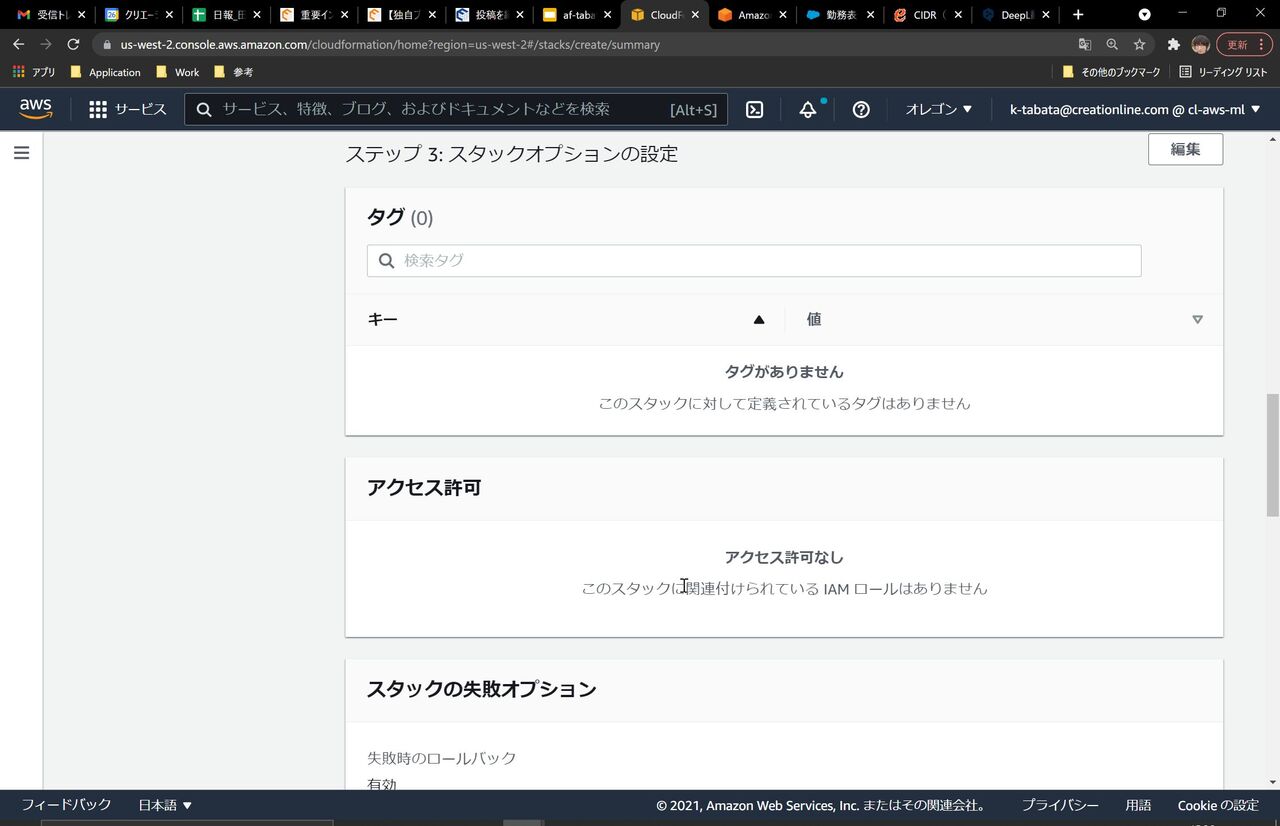Click the AWS logo home icon
This screenshot has height=826, width=1280.
click(36, 109)
